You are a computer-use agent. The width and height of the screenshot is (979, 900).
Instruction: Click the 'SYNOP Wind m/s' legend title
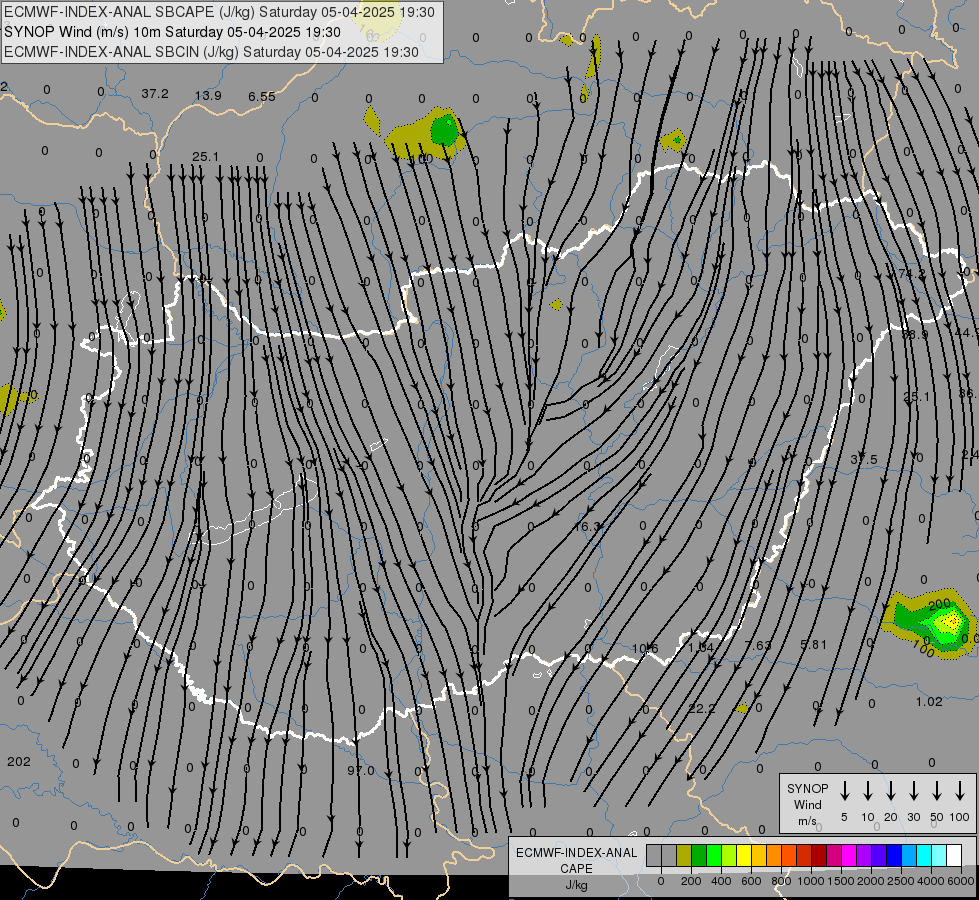click(807, 804)
